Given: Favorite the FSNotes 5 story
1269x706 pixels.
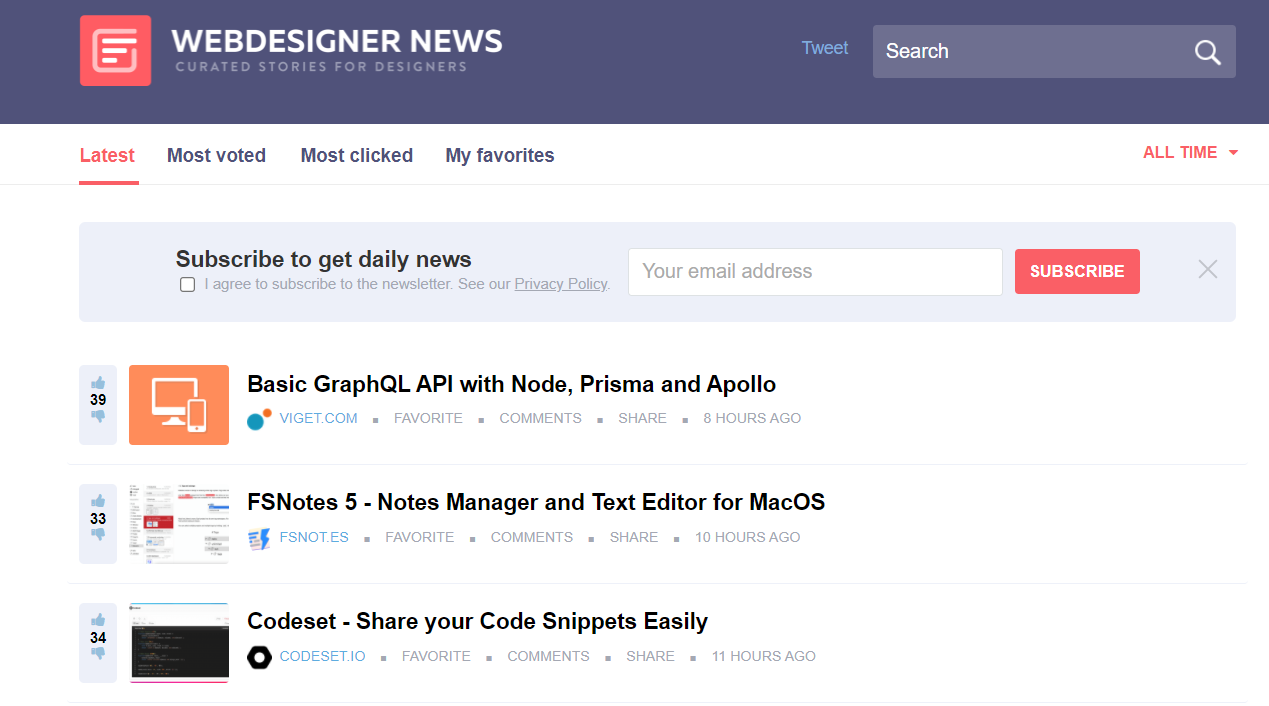Looking at the screenshot, I should pos(419,537).
